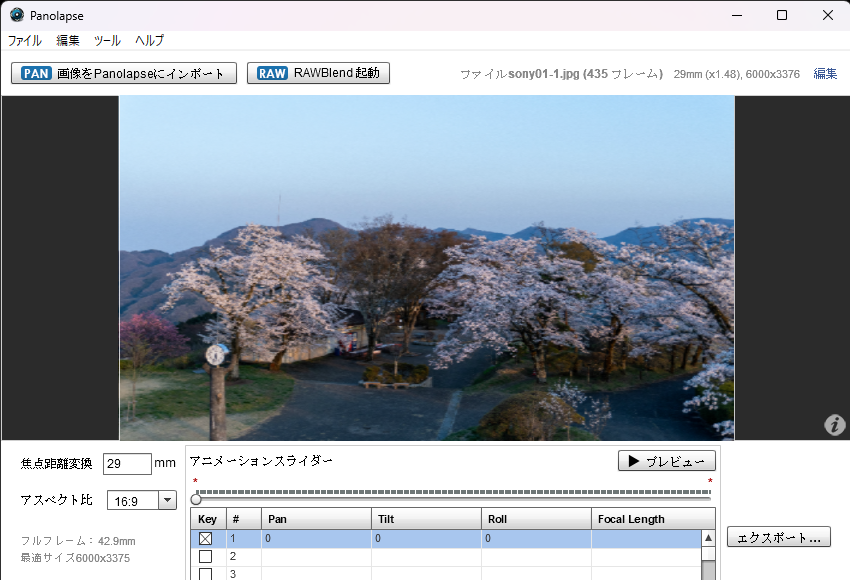The width and height of the screenshot is (850, 580).
Task: Play the animation with プレビュー button
Action: (666, 461)
